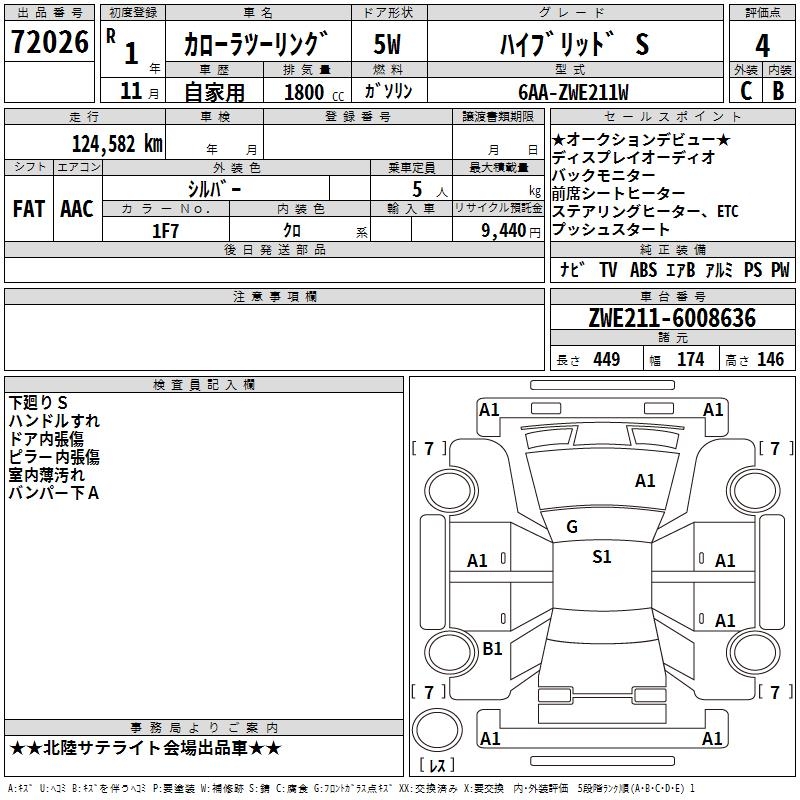Image resolution: width=800 pixels, height=800 pixels.
Task: Click the ★★北陸サテライト会場出品車★★ notice
Action: (145, 748)
